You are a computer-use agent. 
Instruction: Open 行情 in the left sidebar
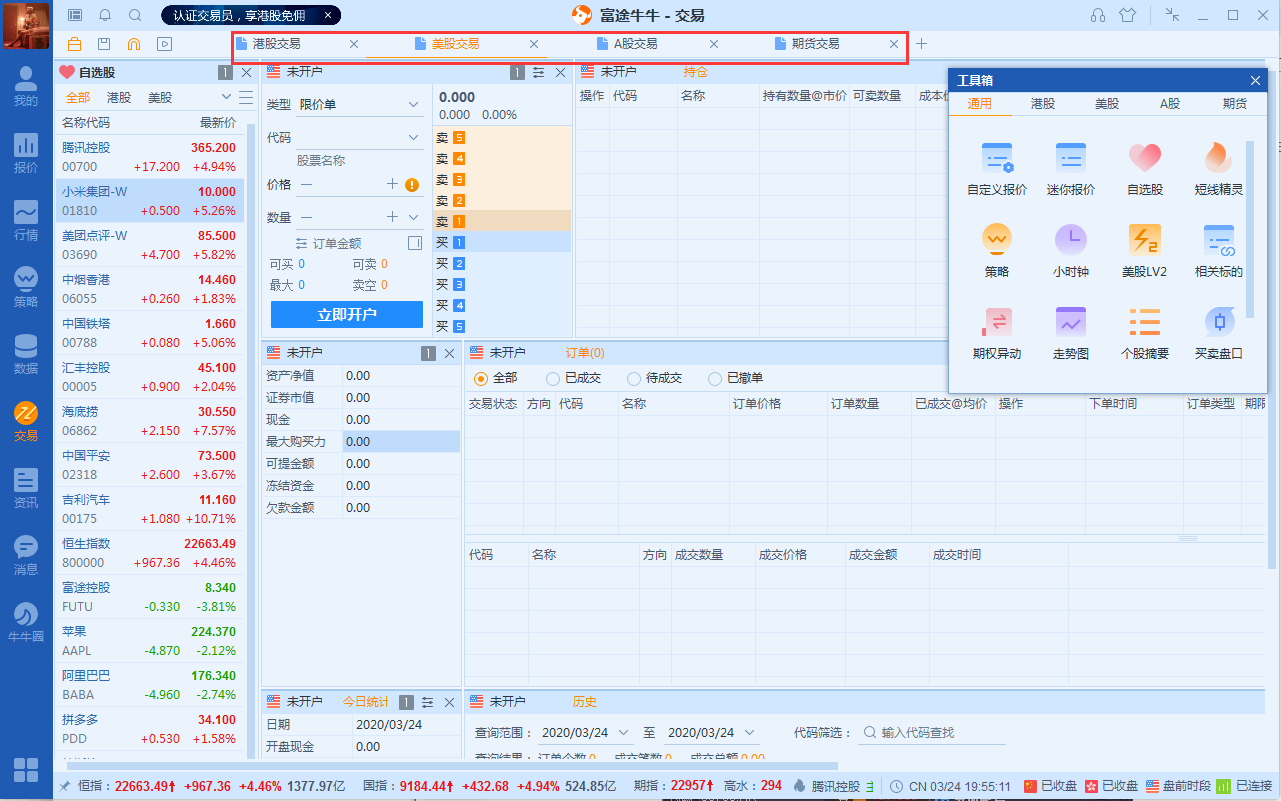(x=26, y=219)
